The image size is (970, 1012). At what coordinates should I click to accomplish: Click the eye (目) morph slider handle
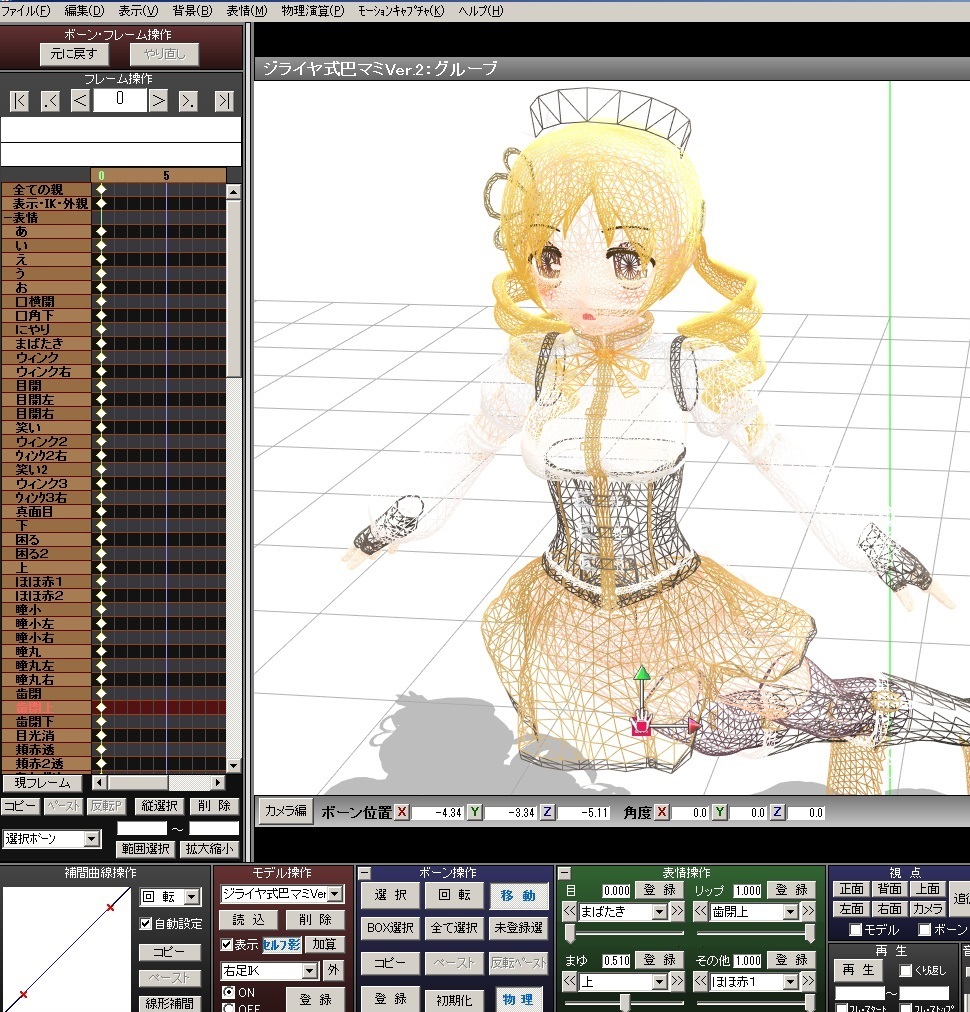click(570, 933)
